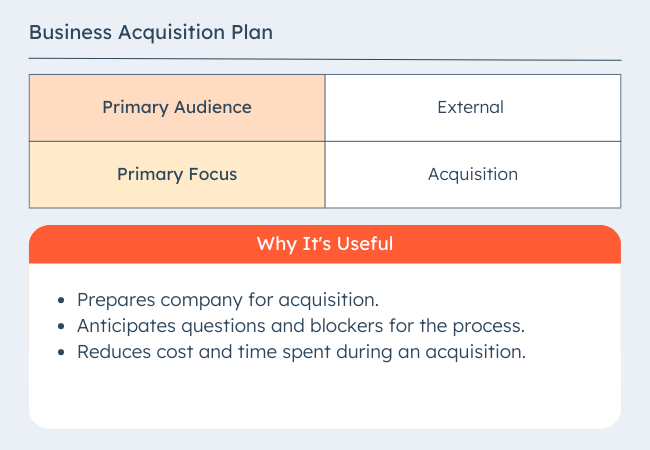Select the "External" table cell

pos(472,107)
